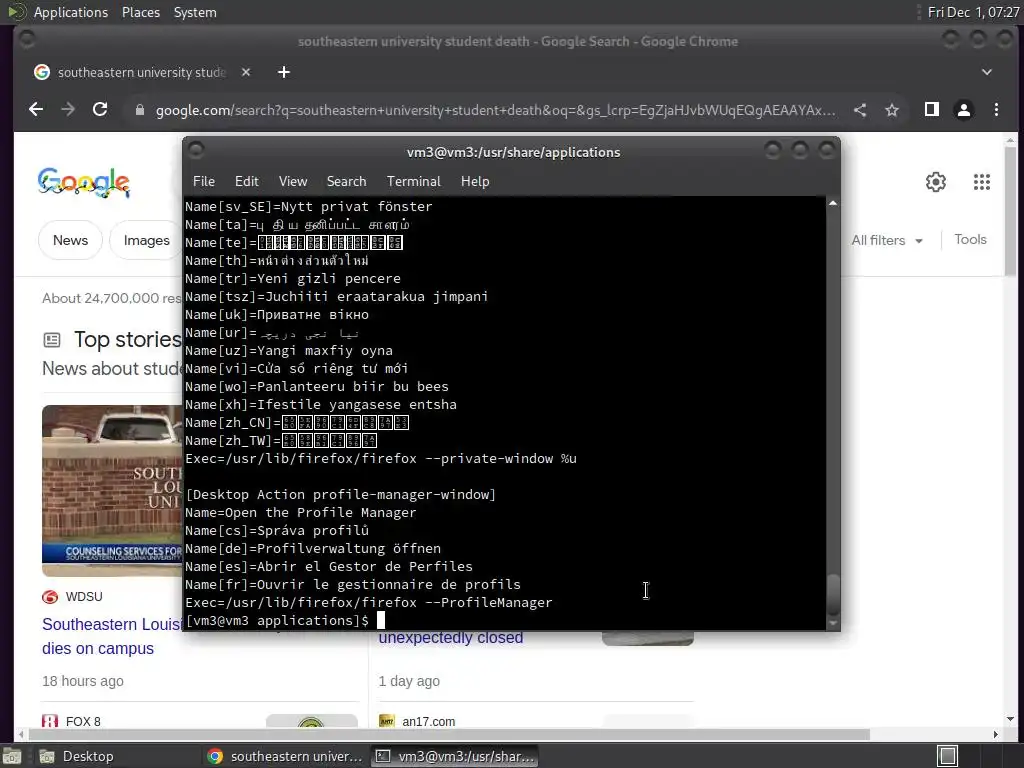Click terminal scrollbar up arrow
Screen dimensions: 1024x768
tap(833, 204)
